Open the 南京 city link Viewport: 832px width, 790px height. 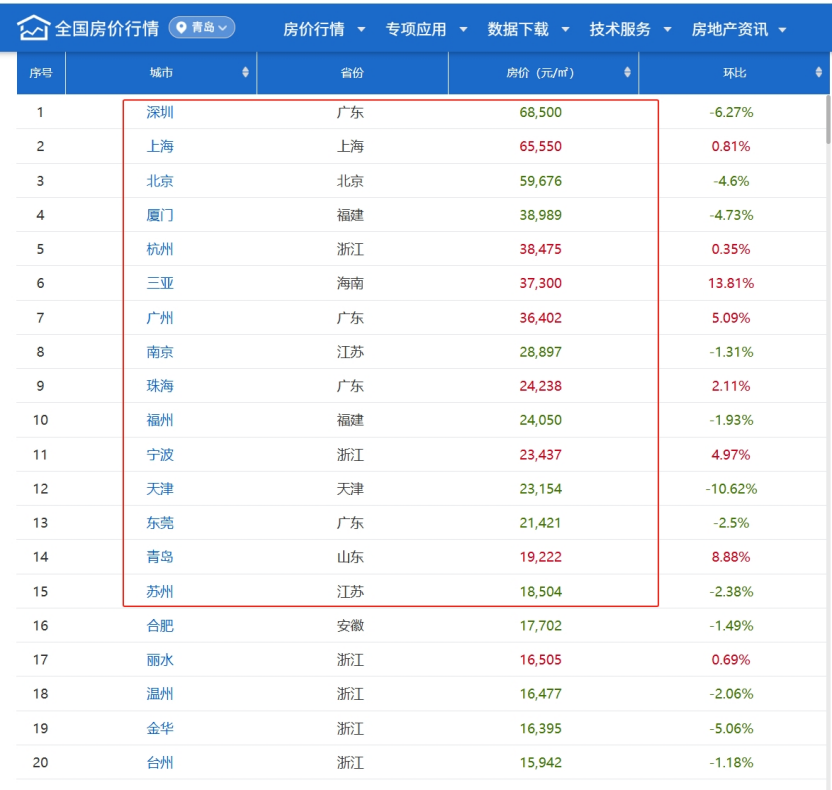tap(160, 352)
